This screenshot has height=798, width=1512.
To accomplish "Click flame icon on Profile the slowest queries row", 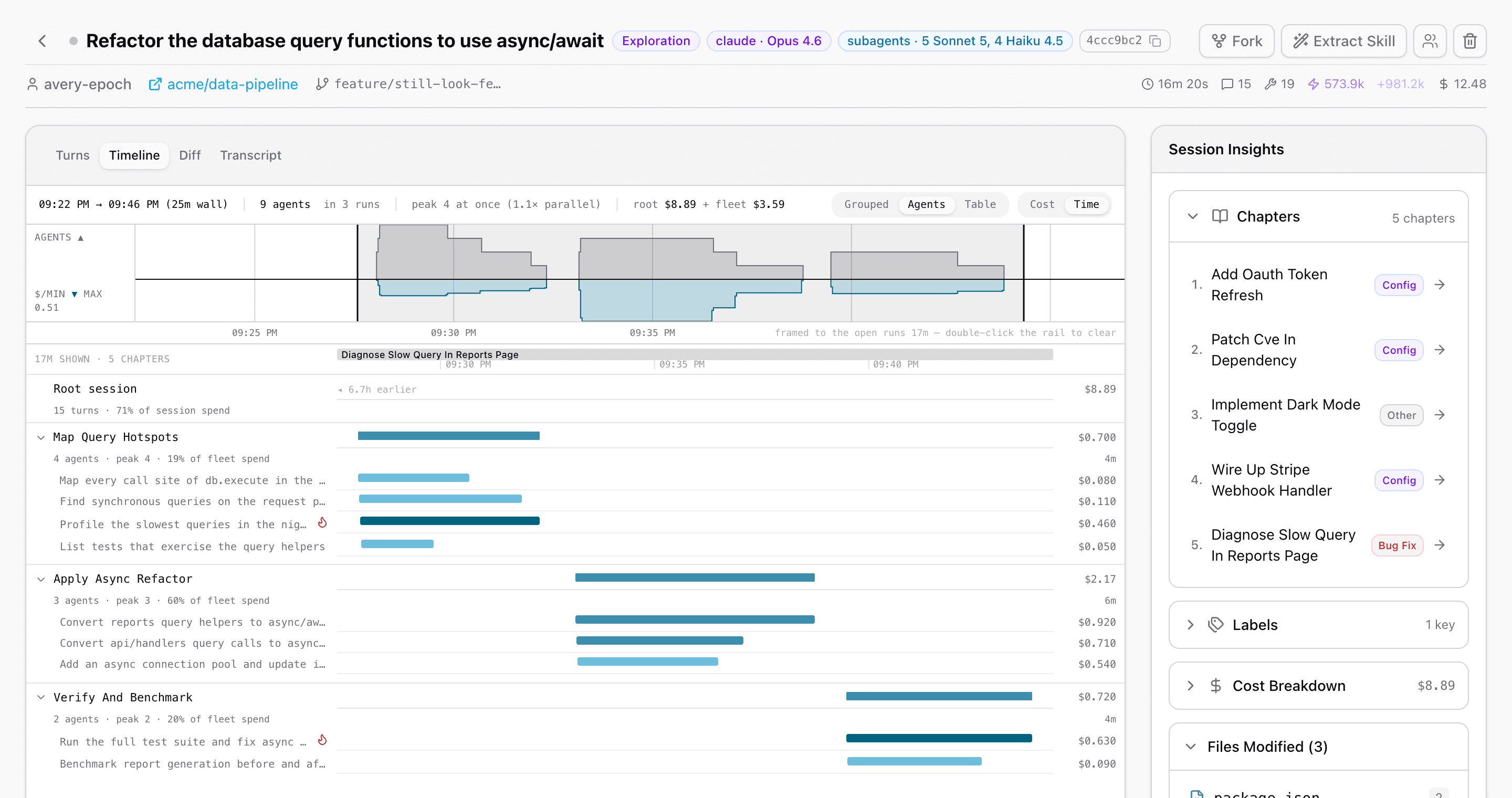I will 322,523.
